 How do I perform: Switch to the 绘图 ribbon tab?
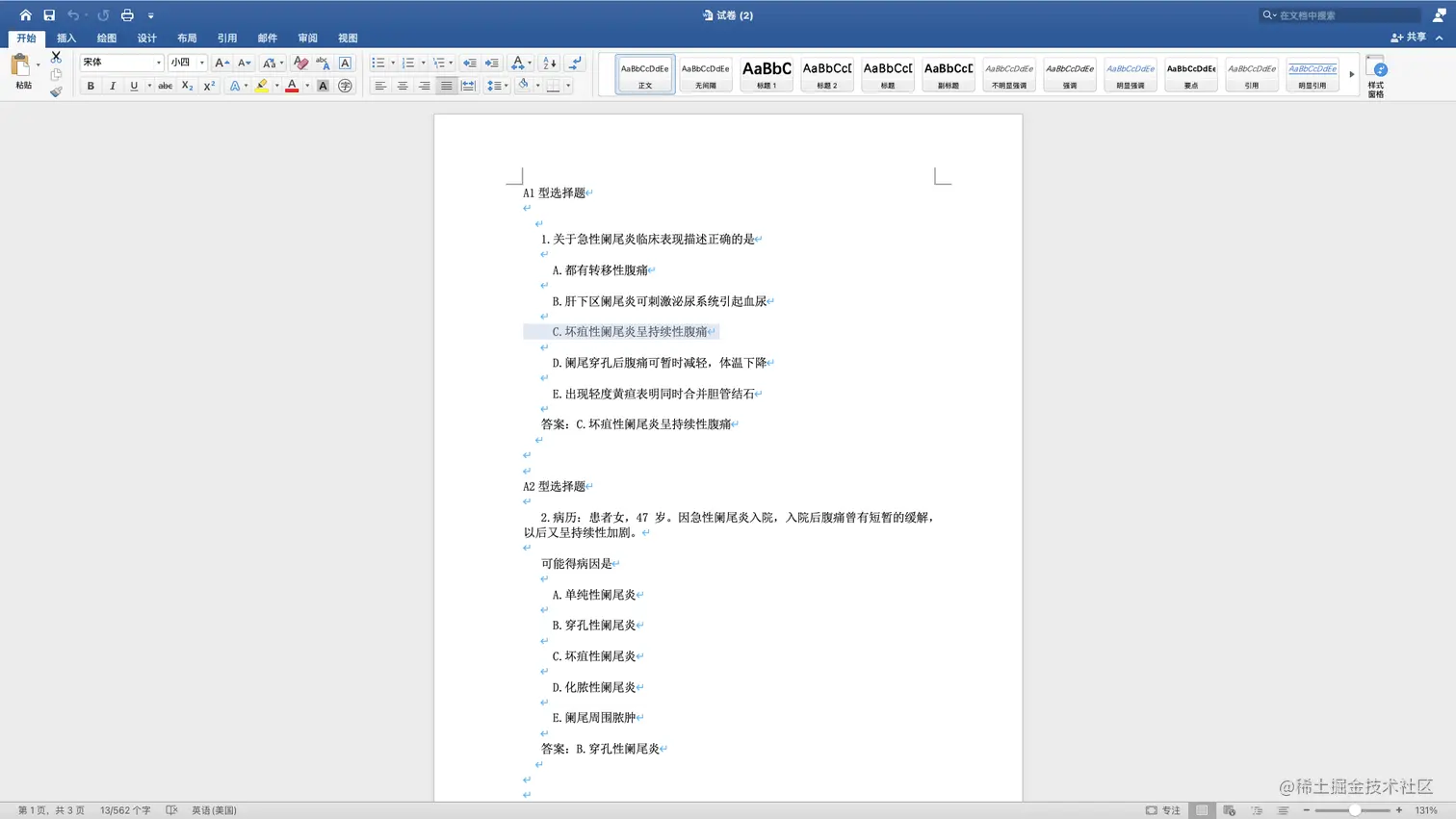[107, 38]
